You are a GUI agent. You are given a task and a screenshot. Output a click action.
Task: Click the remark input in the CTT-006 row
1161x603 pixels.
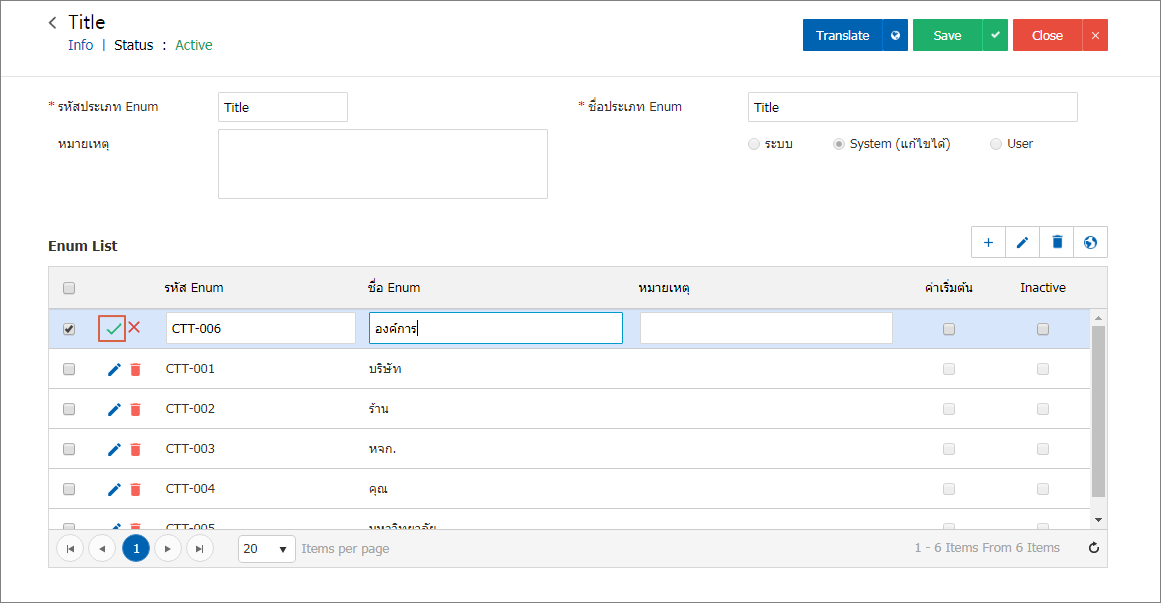tap(766, 328)
